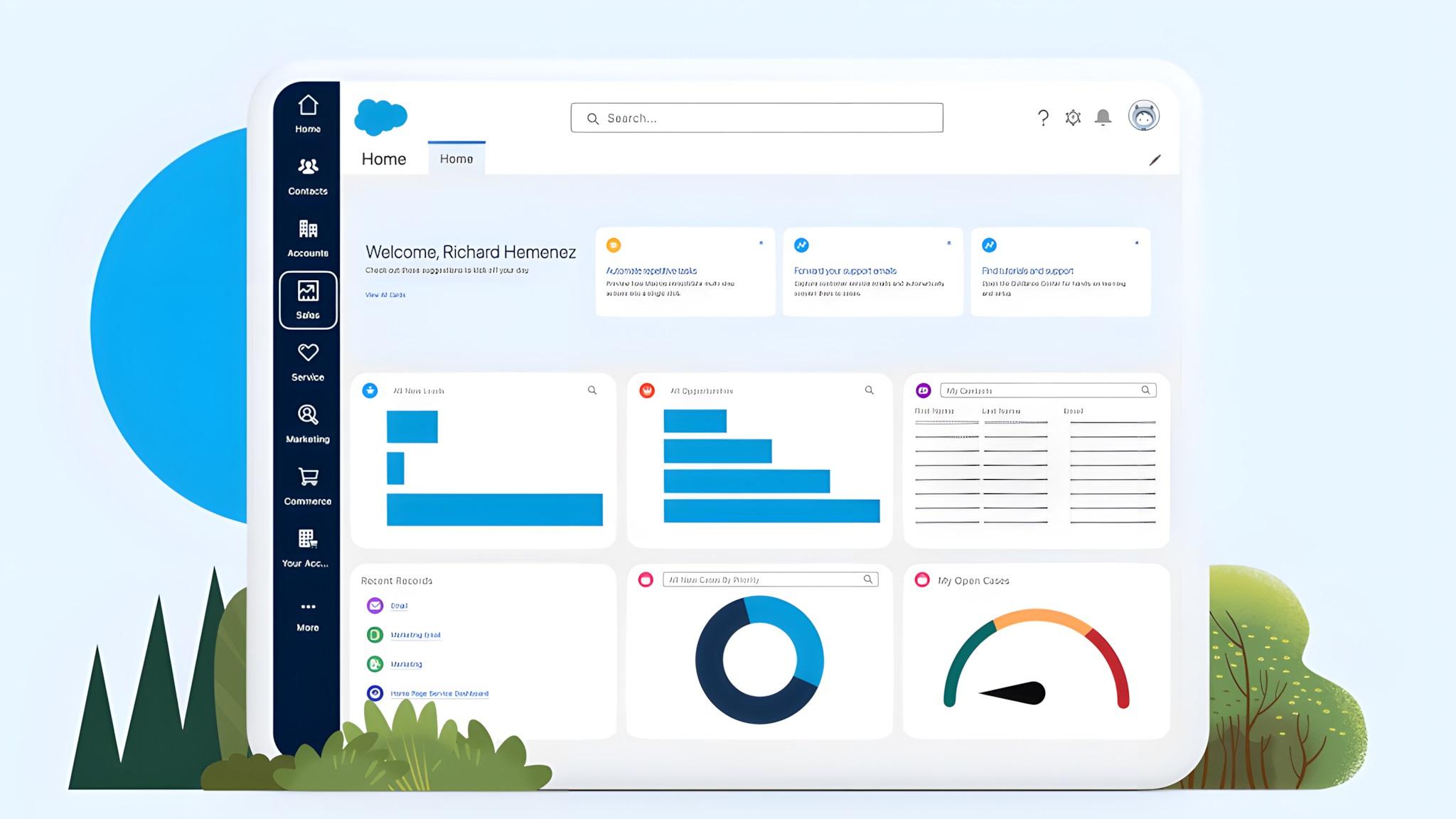Click the global Search field
Viewport: 1456px width, 819px height.
(x=756, y=118)
